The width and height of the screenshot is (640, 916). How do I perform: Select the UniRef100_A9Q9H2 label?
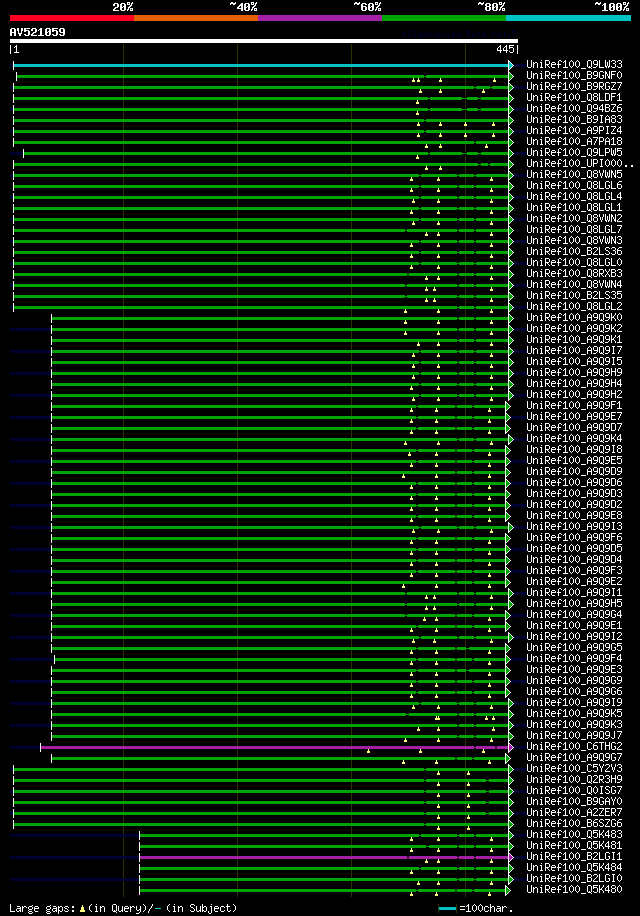click(x=574, y=394)
